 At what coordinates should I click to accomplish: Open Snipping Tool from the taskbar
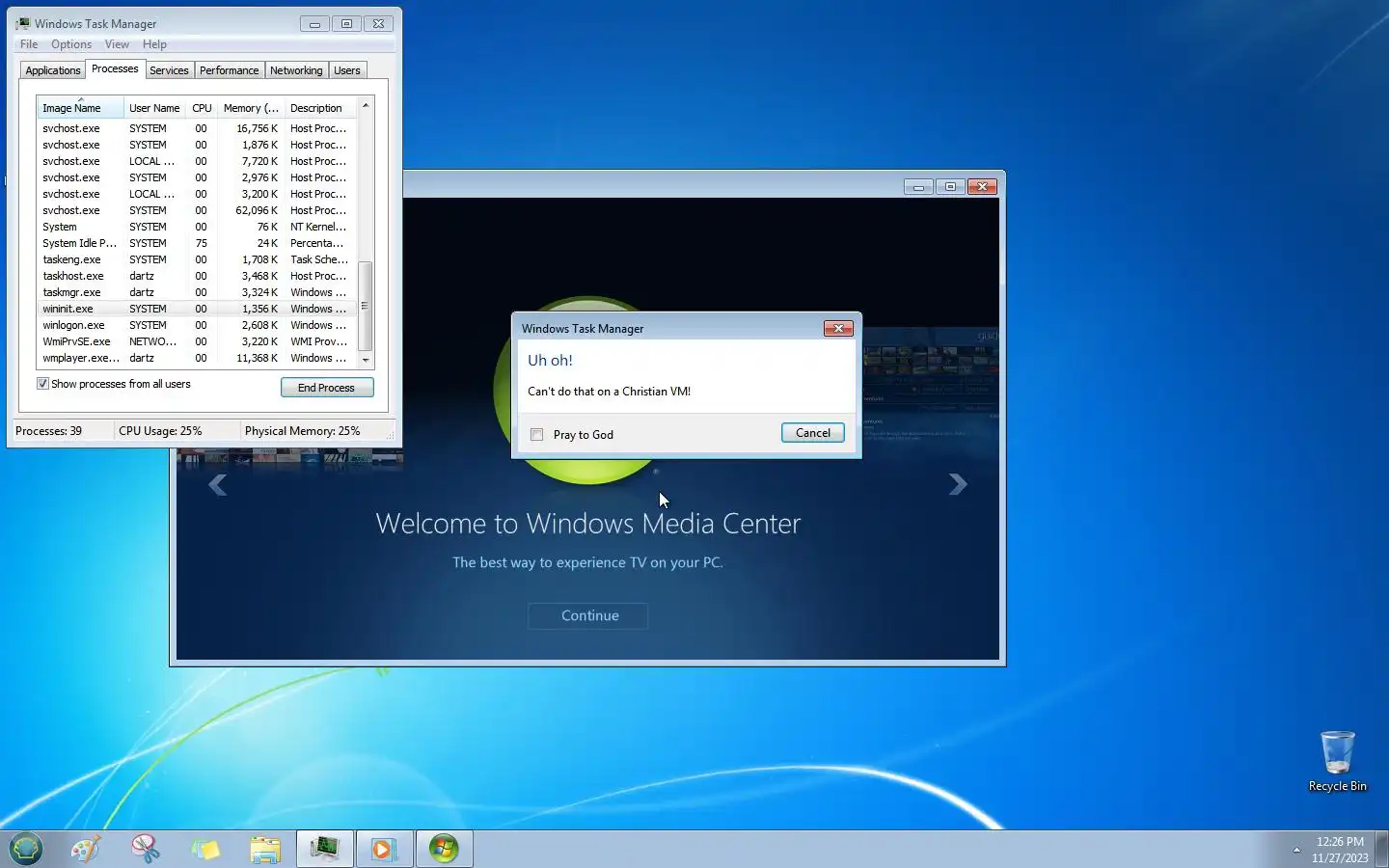point(146,849)
